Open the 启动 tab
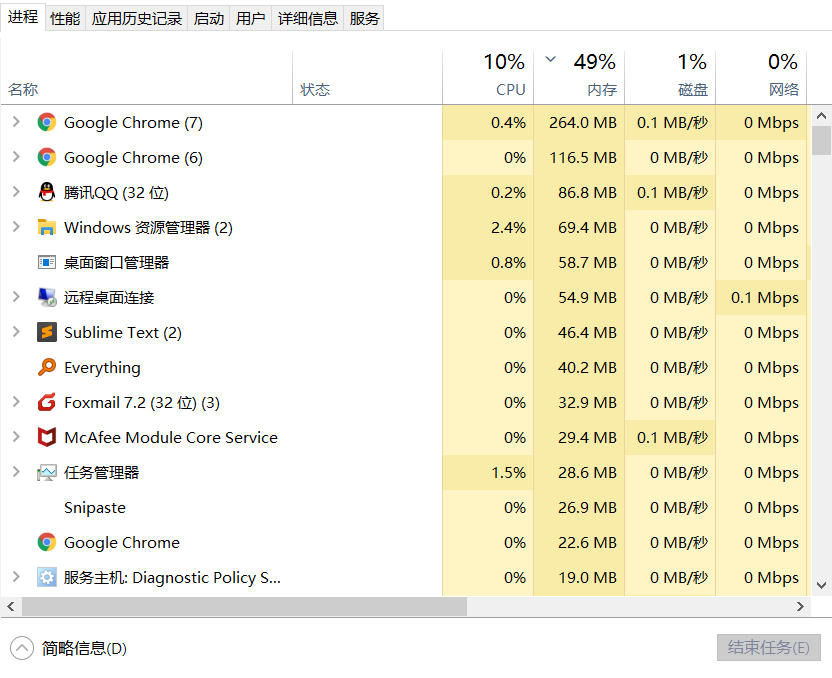The width and height of the screenshot is (832, 678). (x=209, y=19)
